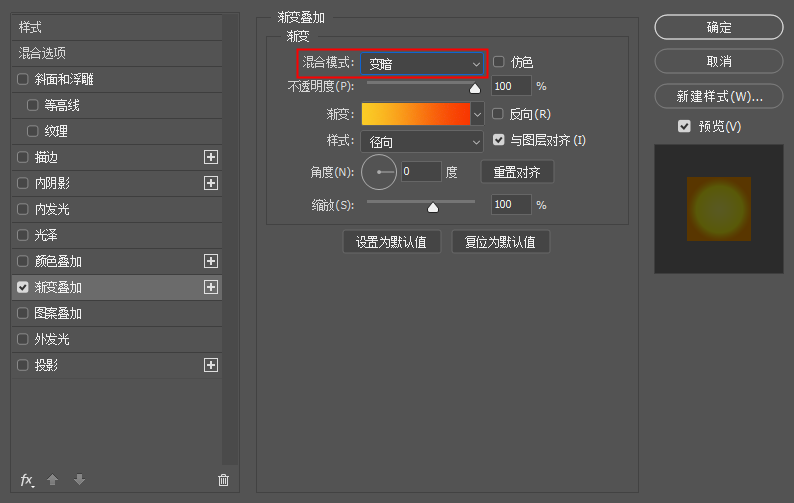Click plus icon beside 渐变叠加
The height and width of the screenshot is (503, 794).
211,287
